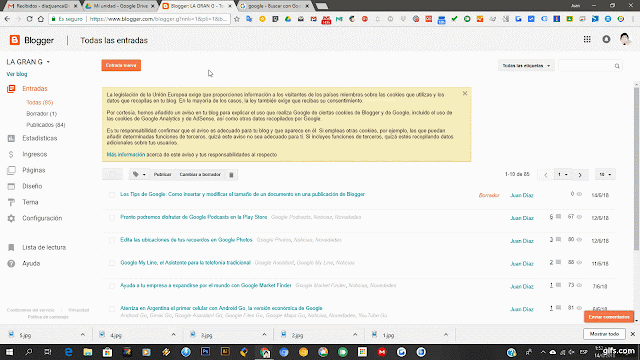Close the yellow cookie notice
Screen dimensions: 640x360
click(x=465, y=93)
